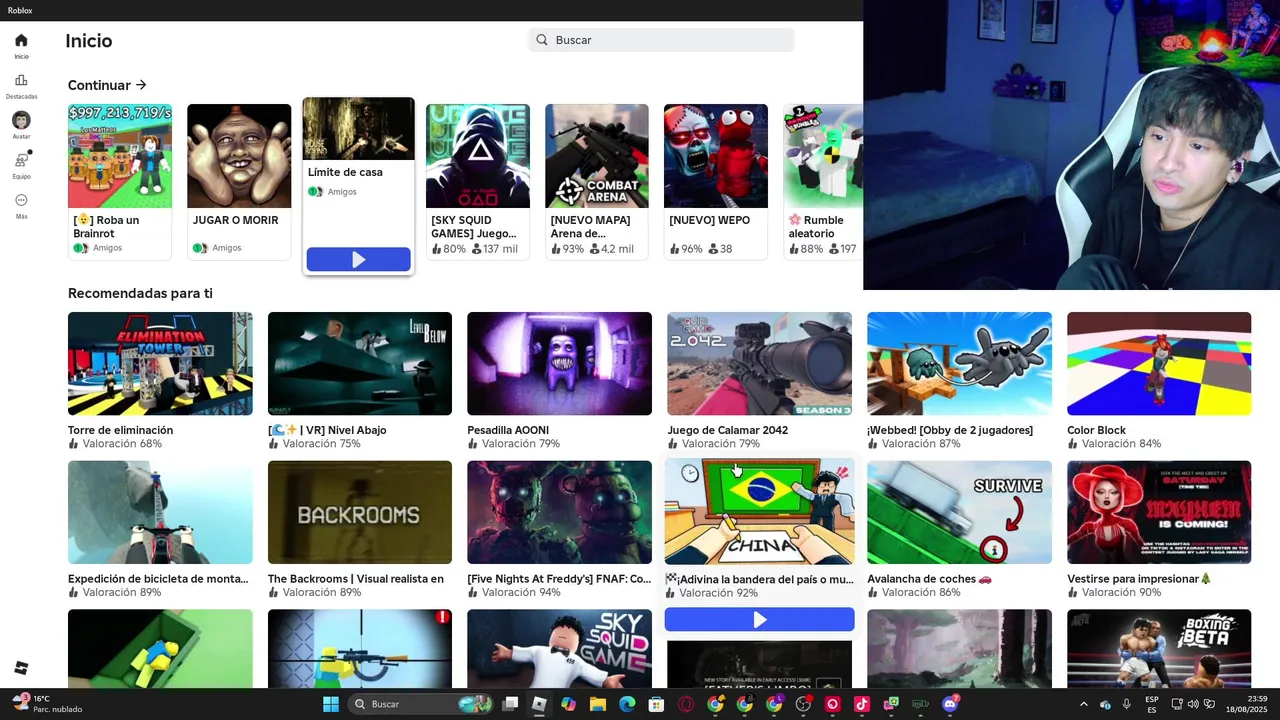Open the Boxing Beta game thumbnail
Viewport: 1280px width, 720px height.
click(1159, 648)
